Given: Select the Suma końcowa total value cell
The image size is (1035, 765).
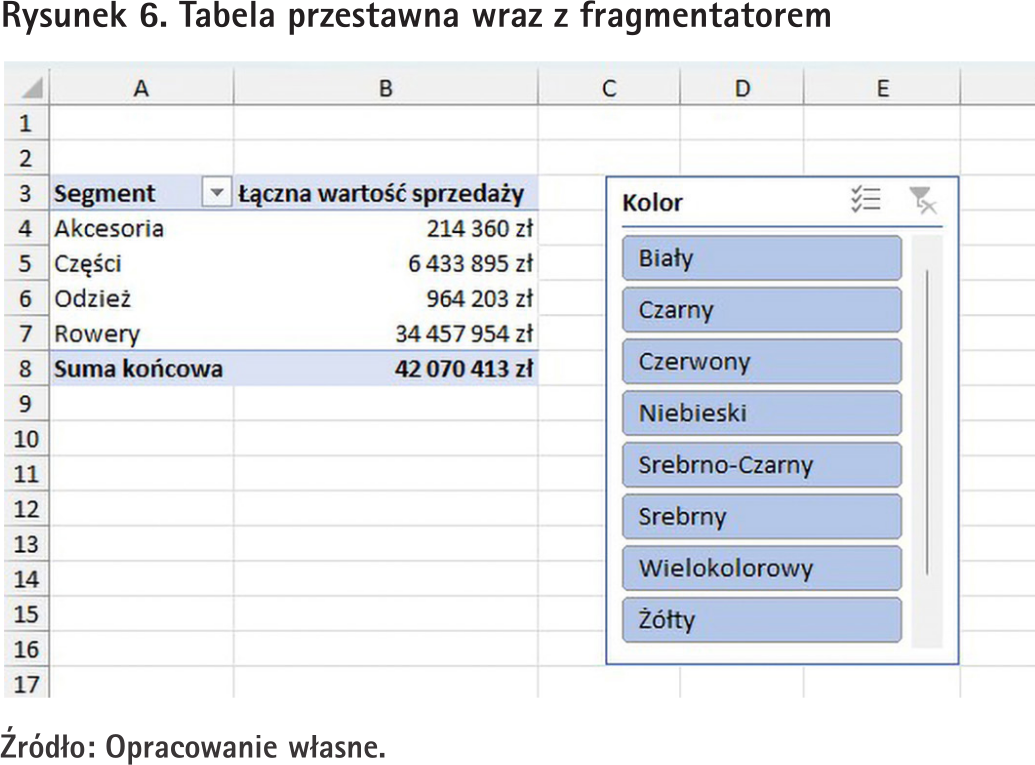Looking at the screenshot, I should [x=462, y=369].
